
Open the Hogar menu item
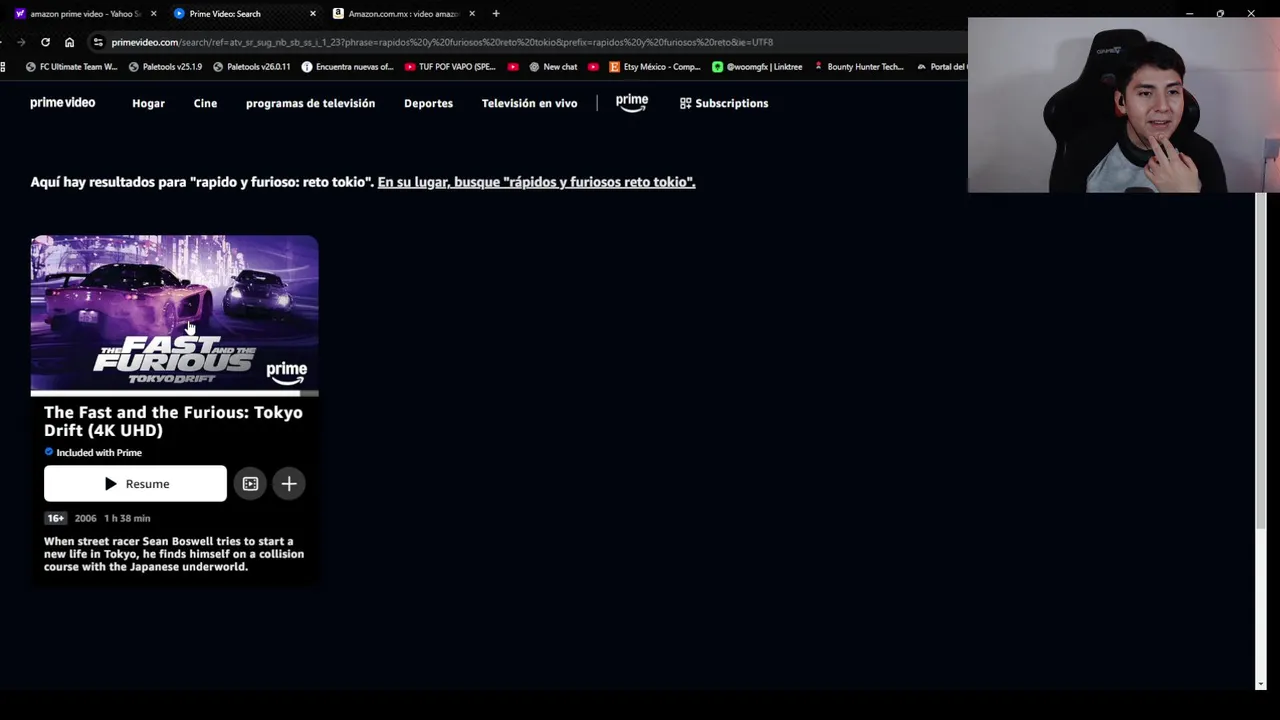[x=148, y=103]
